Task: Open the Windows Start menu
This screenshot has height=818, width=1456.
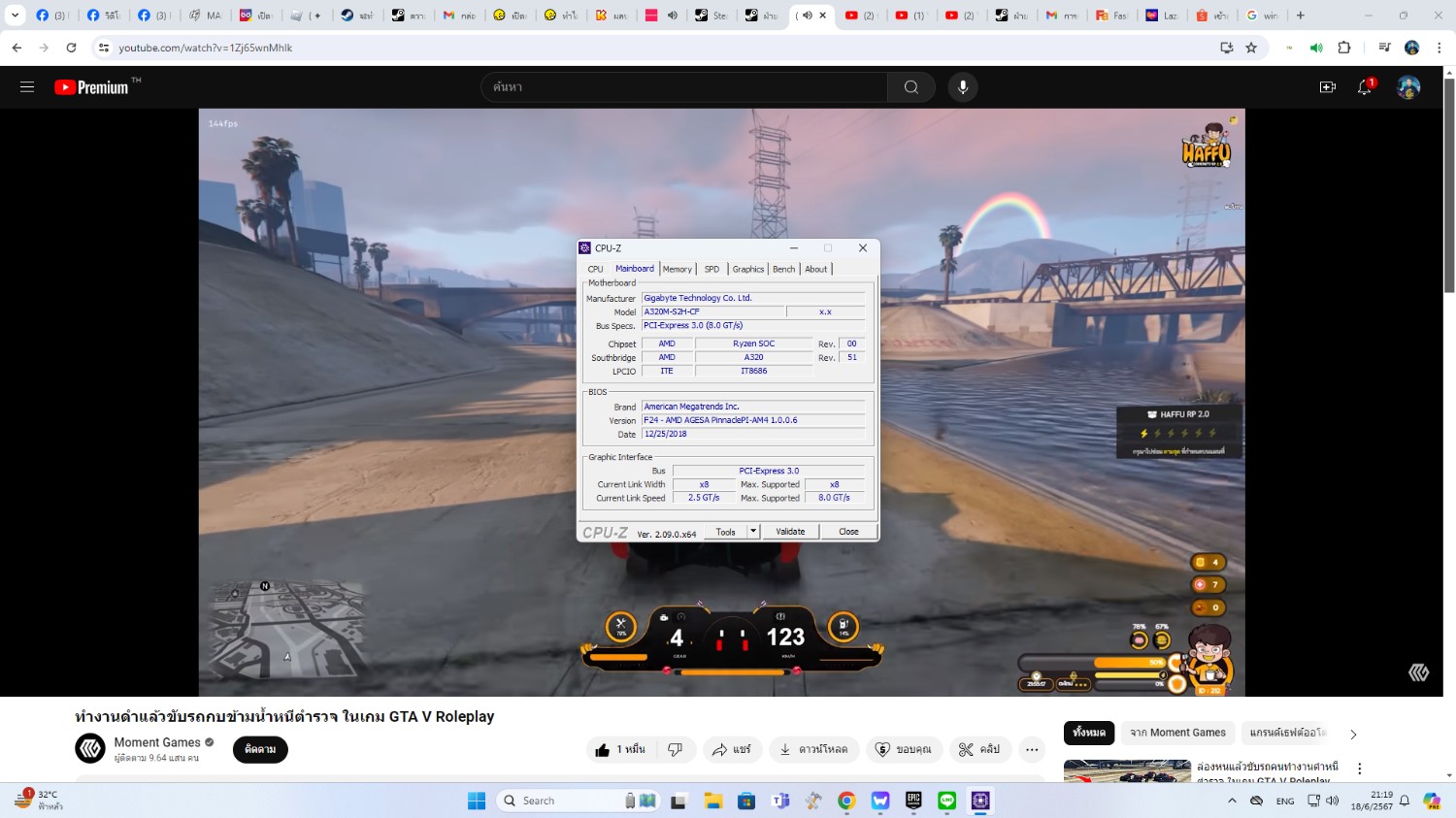Action: pos(477,801)
